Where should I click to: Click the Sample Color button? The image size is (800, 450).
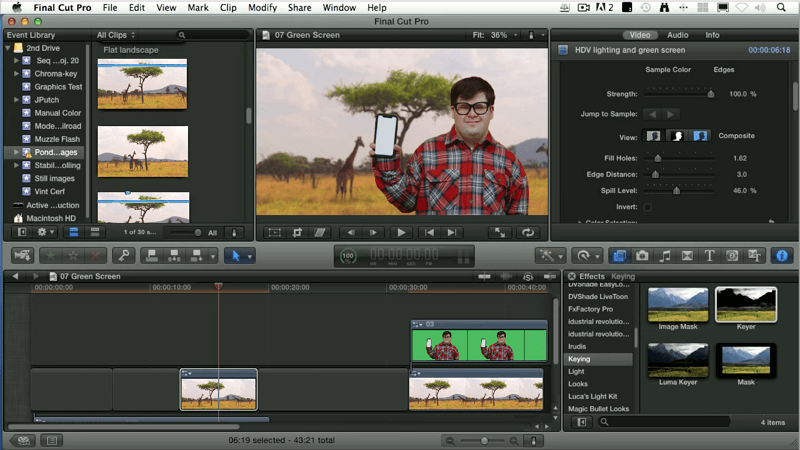[x=668, y=69]
